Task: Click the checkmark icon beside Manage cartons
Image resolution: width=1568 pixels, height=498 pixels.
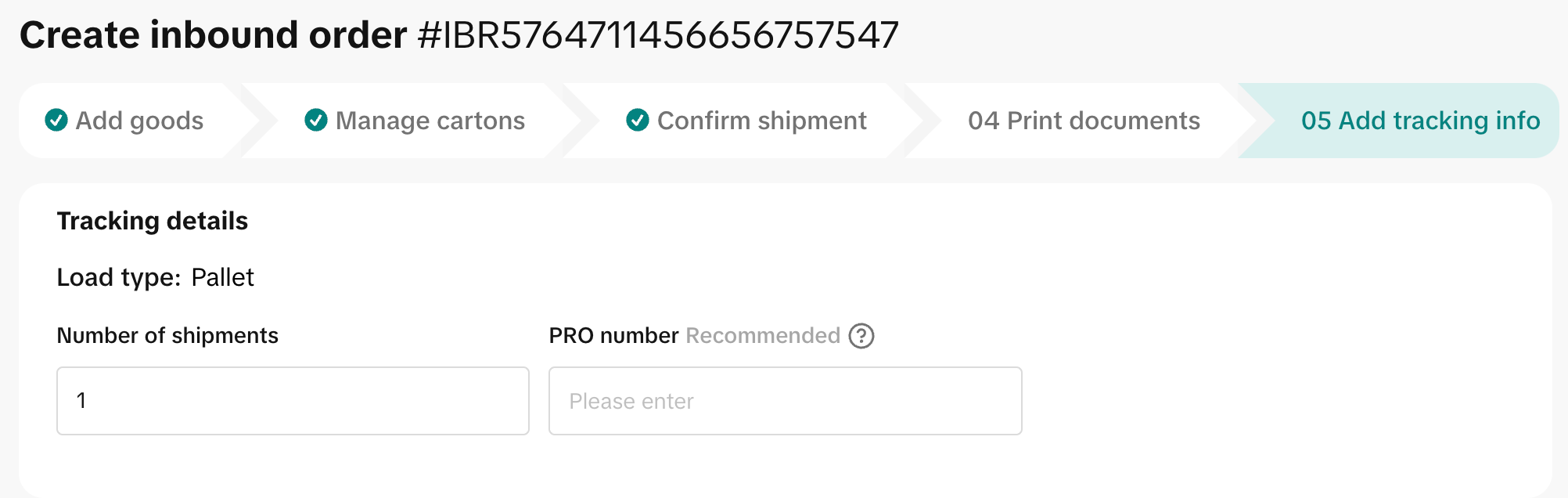Action: [x=316, y=120]
